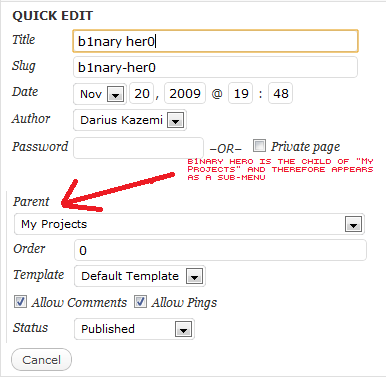Open the Author dropdown with Darius Kazemi
The height and width of the screenshot is (377, 386).
click(x=130, y=120)
